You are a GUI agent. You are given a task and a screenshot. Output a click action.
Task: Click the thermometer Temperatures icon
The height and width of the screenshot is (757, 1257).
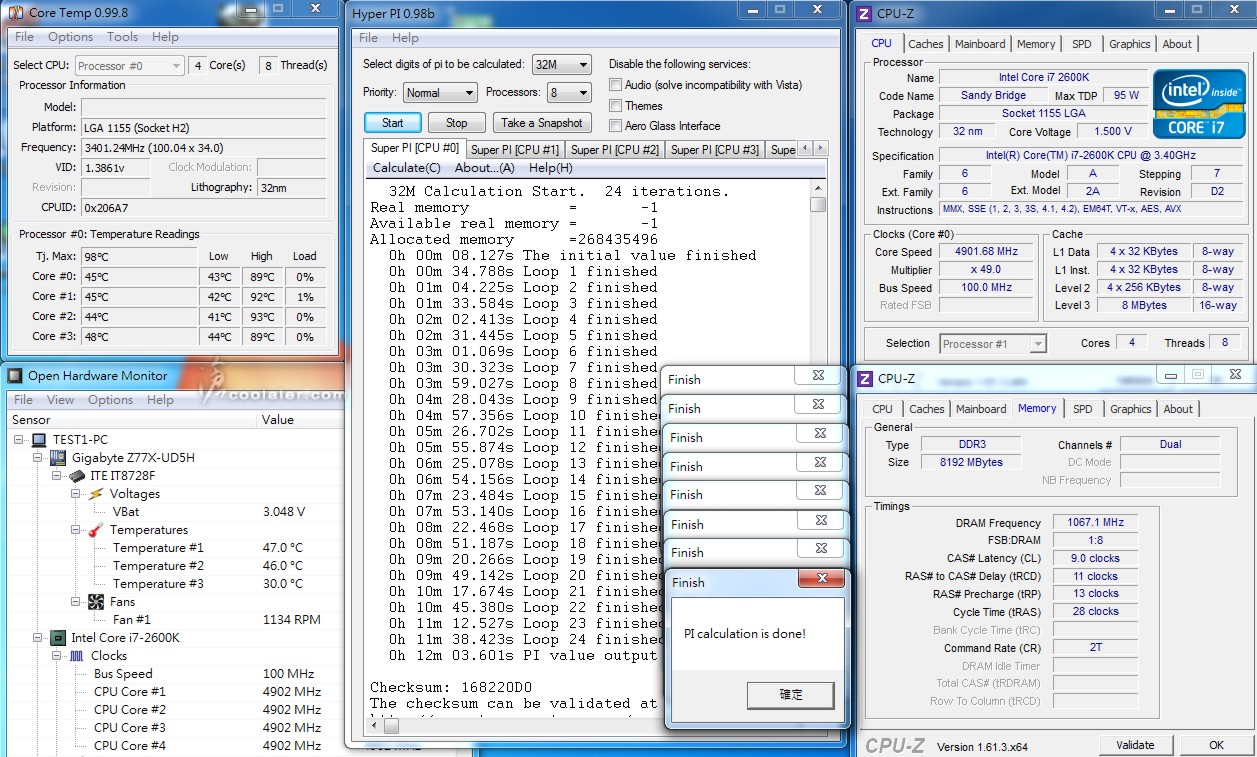click(96, 530)
